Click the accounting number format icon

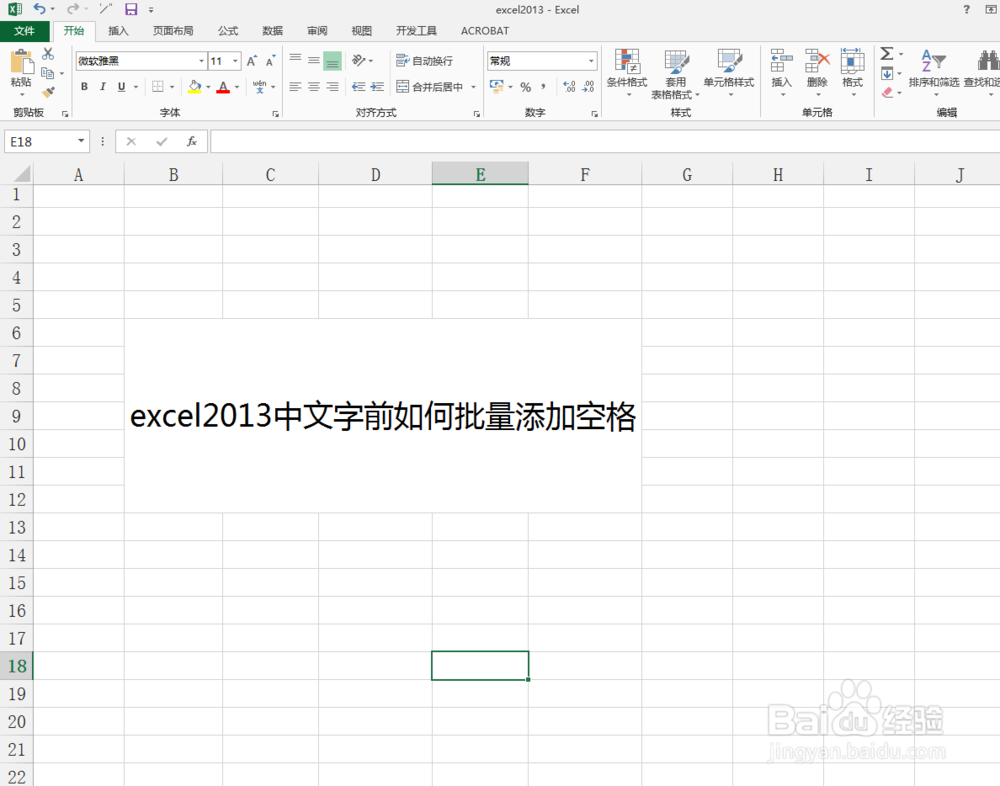(x=497, y=86)
